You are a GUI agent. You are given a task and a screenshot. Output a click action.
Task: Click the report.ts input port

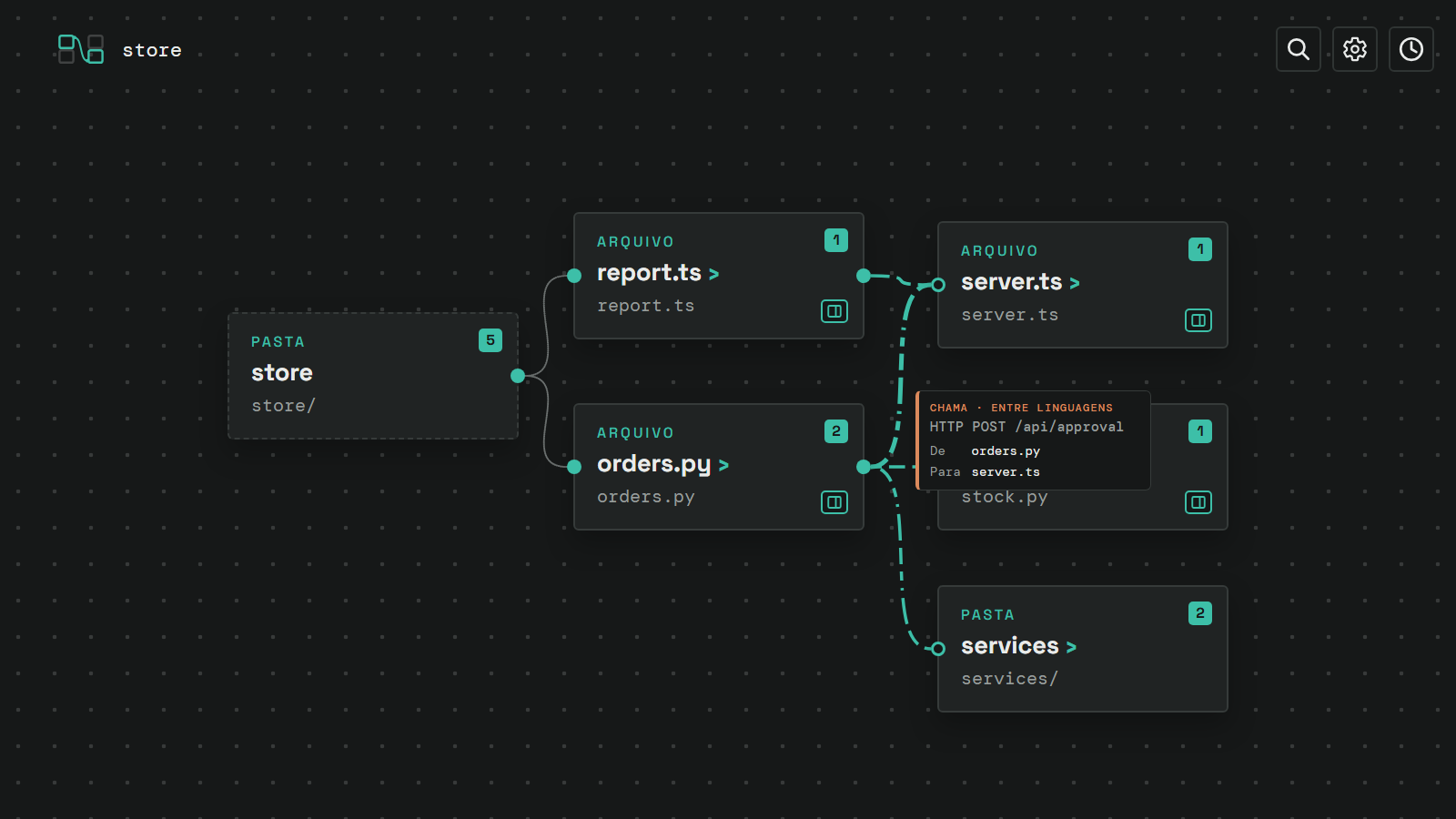[x=574, y=276]
